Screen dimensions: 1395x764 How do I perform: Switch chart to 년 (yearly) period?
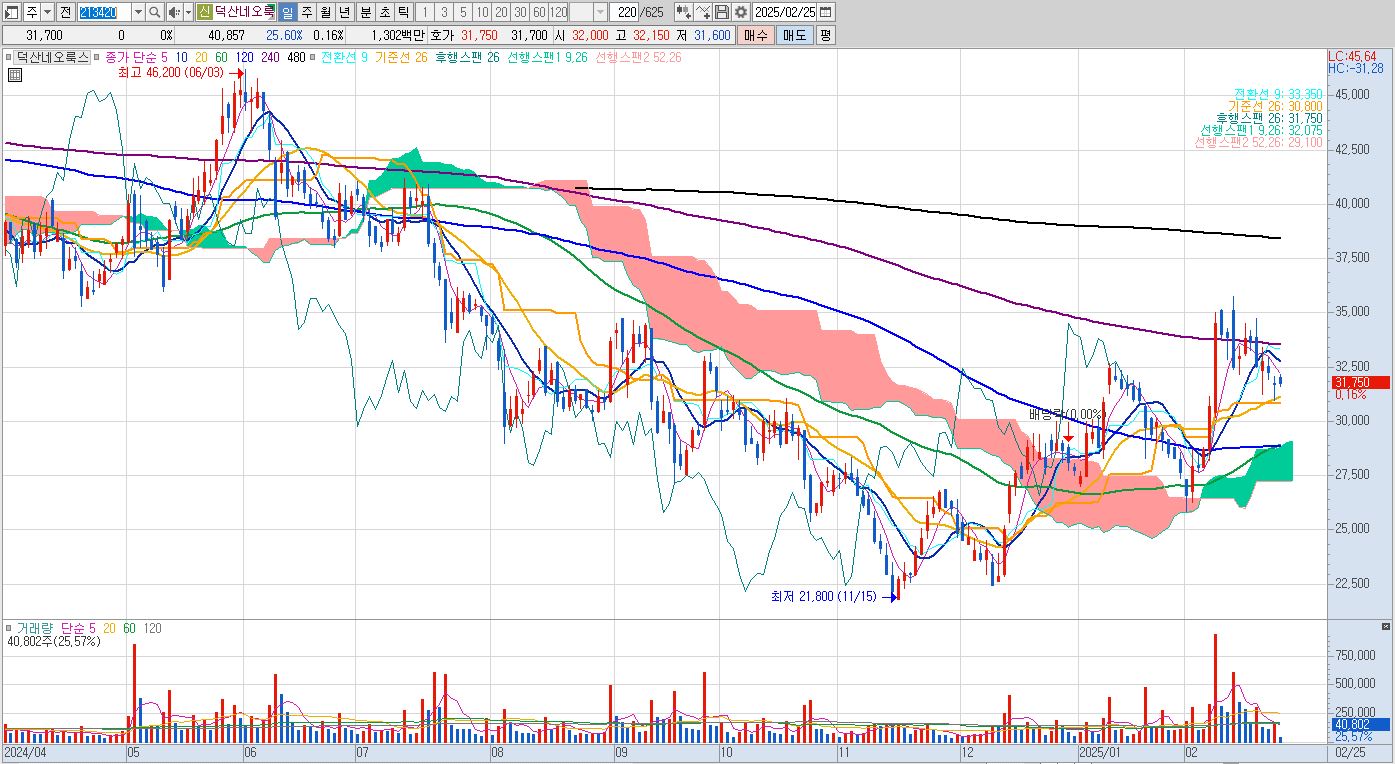(345, 12)
